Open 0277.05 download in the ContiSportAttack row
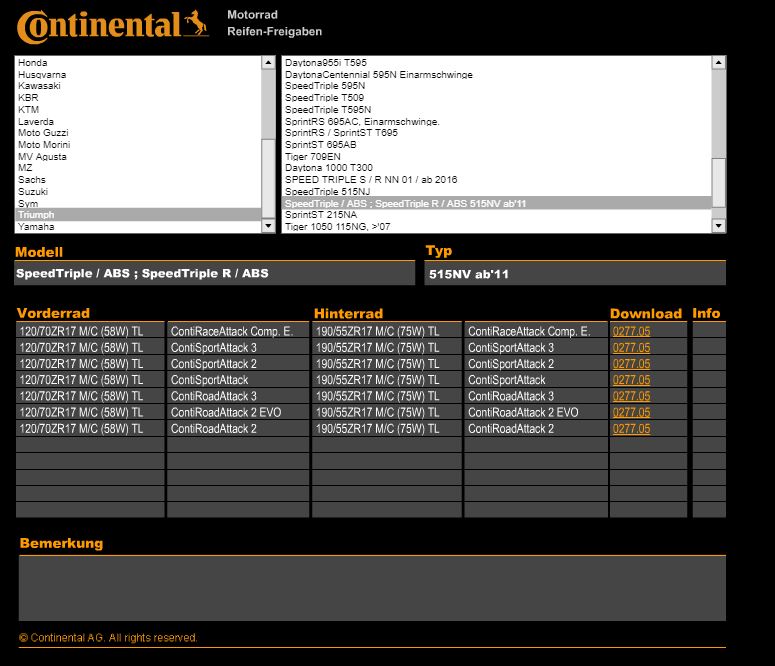The image size is (775, 666). 631,380
